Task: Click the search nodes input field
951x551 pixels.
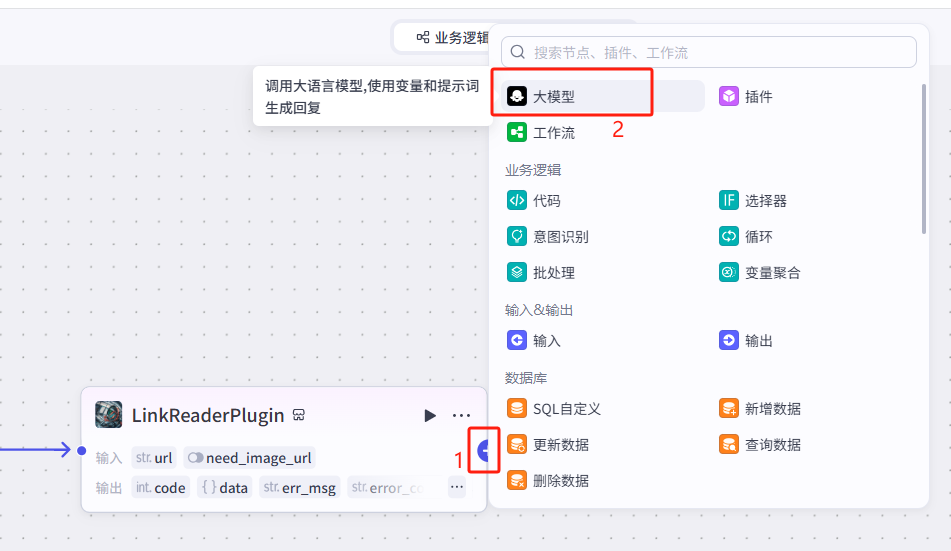Action: 720,52
